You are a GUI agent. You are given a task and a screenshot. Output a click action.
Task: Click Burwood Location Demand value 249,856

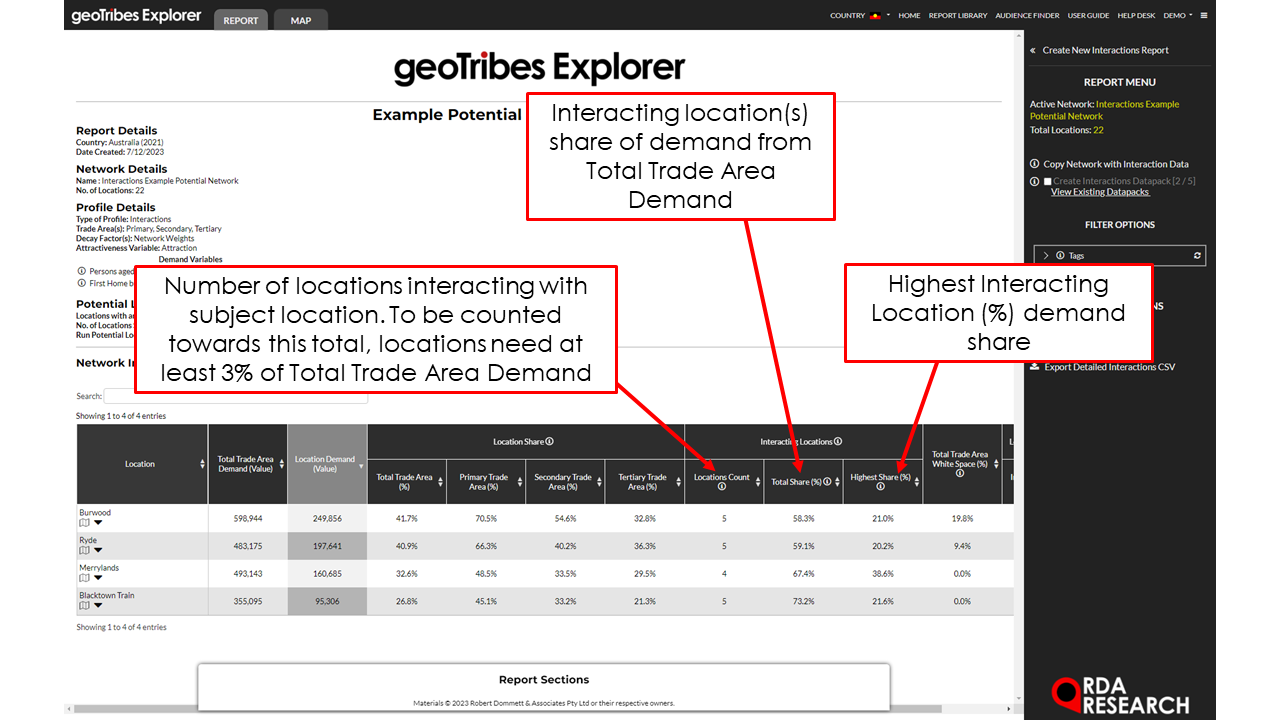tap(327, 519)
